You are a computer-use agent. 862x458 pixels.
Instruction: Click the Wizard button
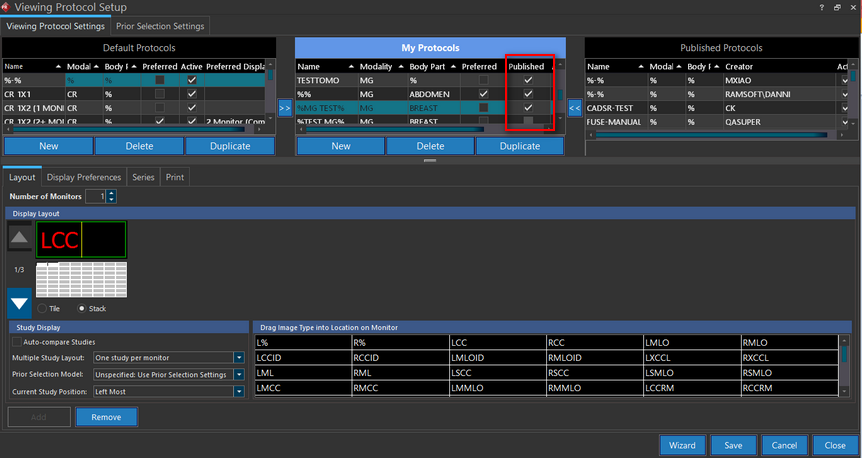(x=682, y=445)
